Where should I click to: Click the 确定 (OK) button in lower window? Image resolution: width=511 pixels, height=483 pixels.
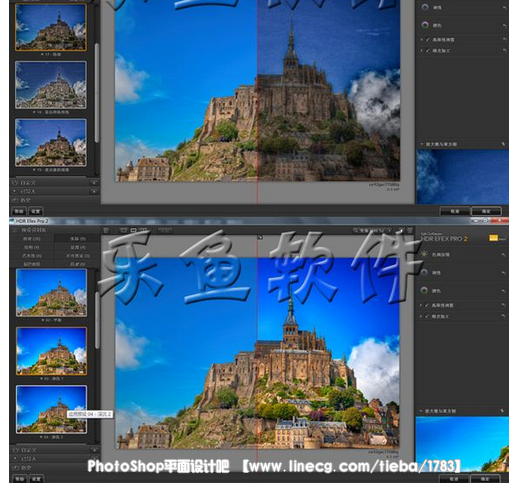pos(485,479)
